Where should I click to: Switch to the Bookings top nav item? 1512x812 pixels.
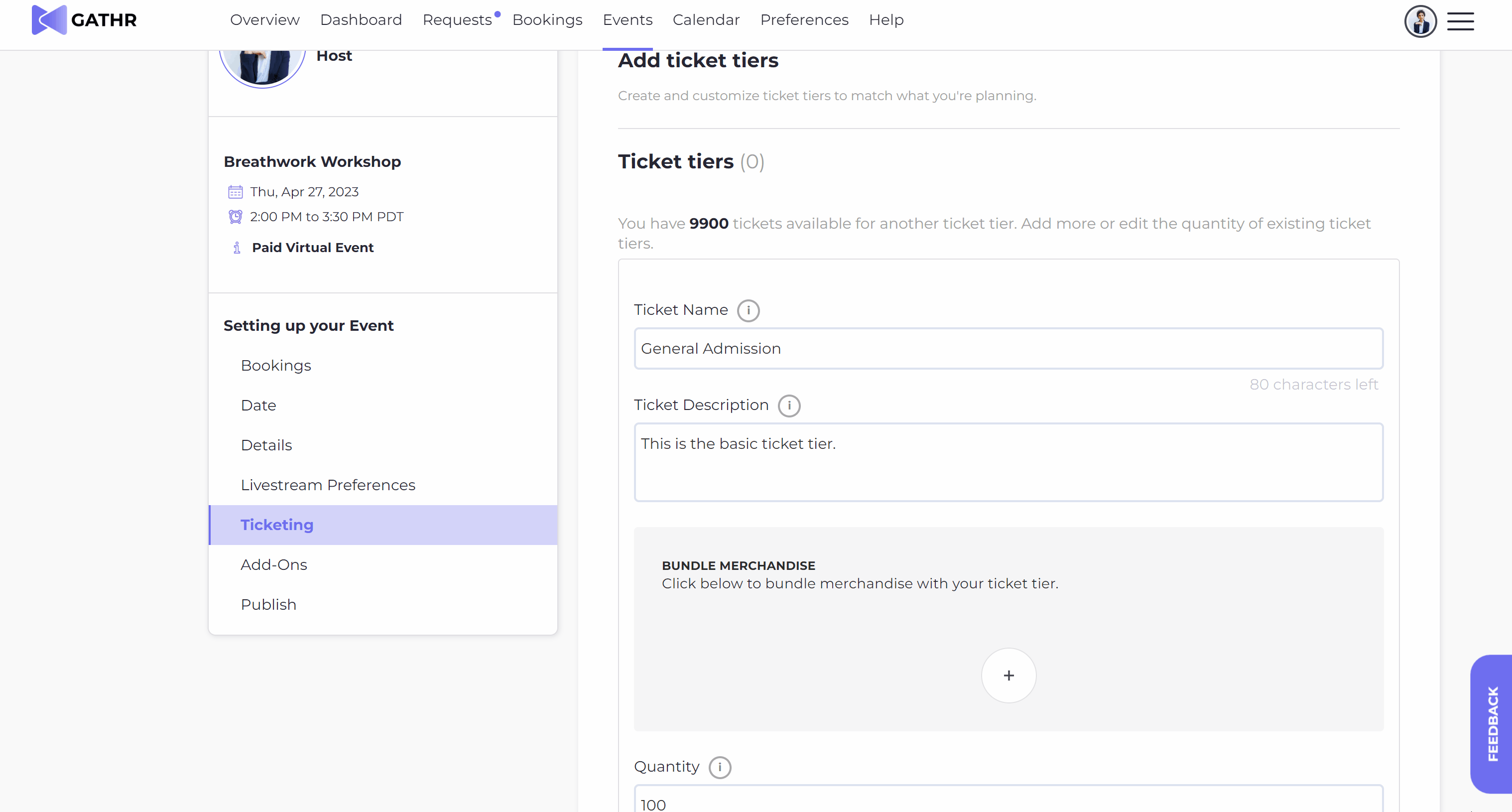547,20
